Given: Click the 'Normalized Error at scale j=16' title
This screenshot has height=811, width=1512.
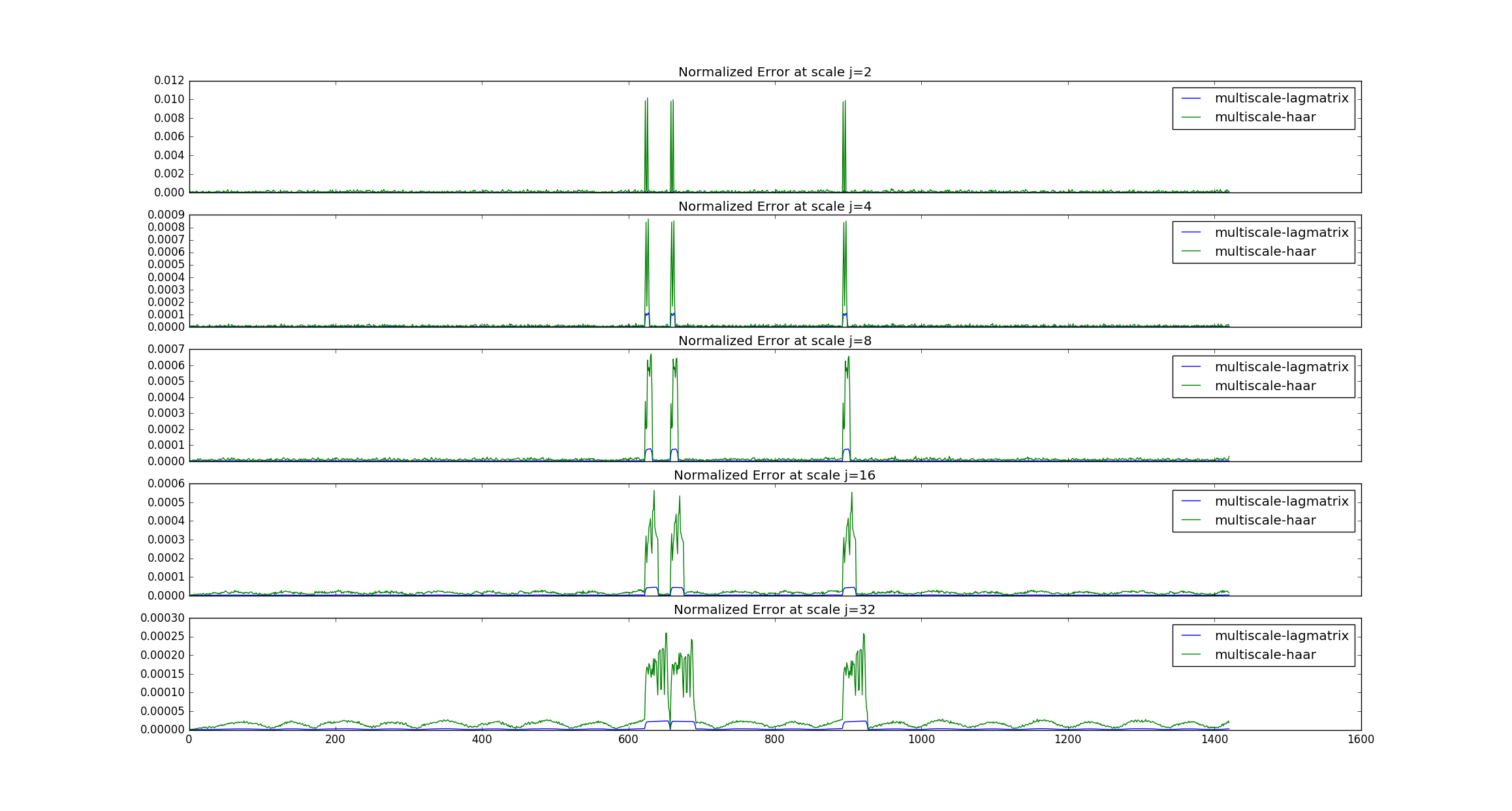Looking at the screenshot, I should [774, 476].
